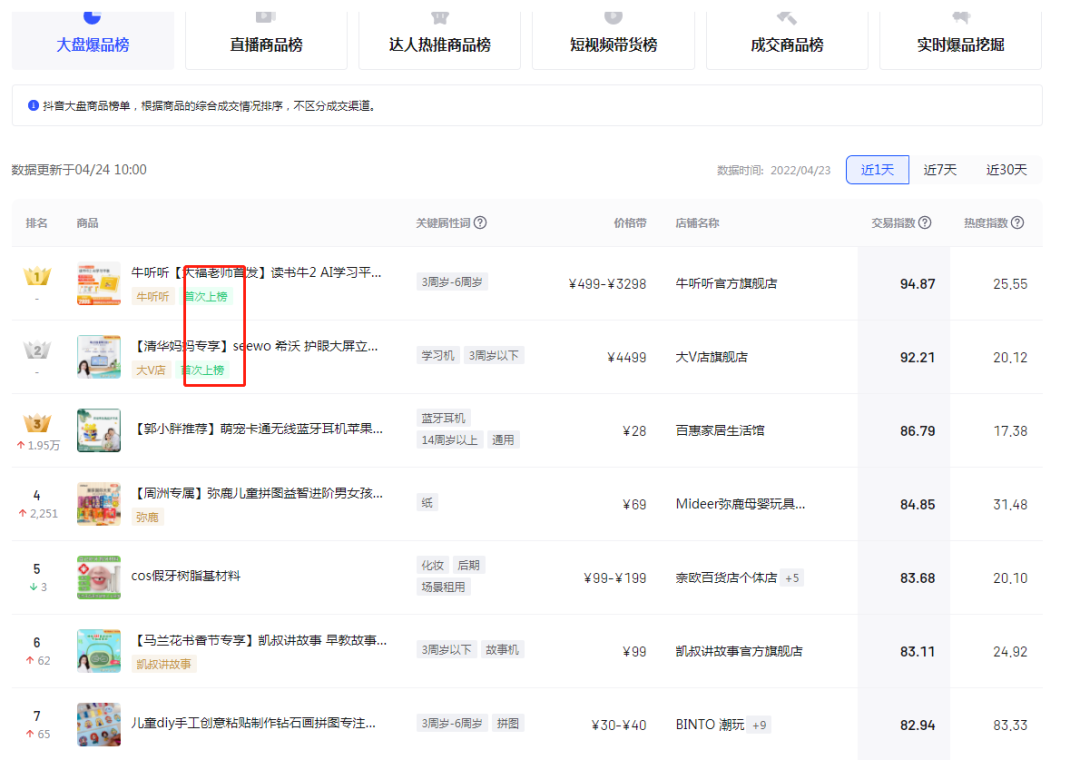Open thumbnail of seewo 希沃 product
Viewport: 1080px width, 760px height.
pyautogui.click(x=98, y=357)
